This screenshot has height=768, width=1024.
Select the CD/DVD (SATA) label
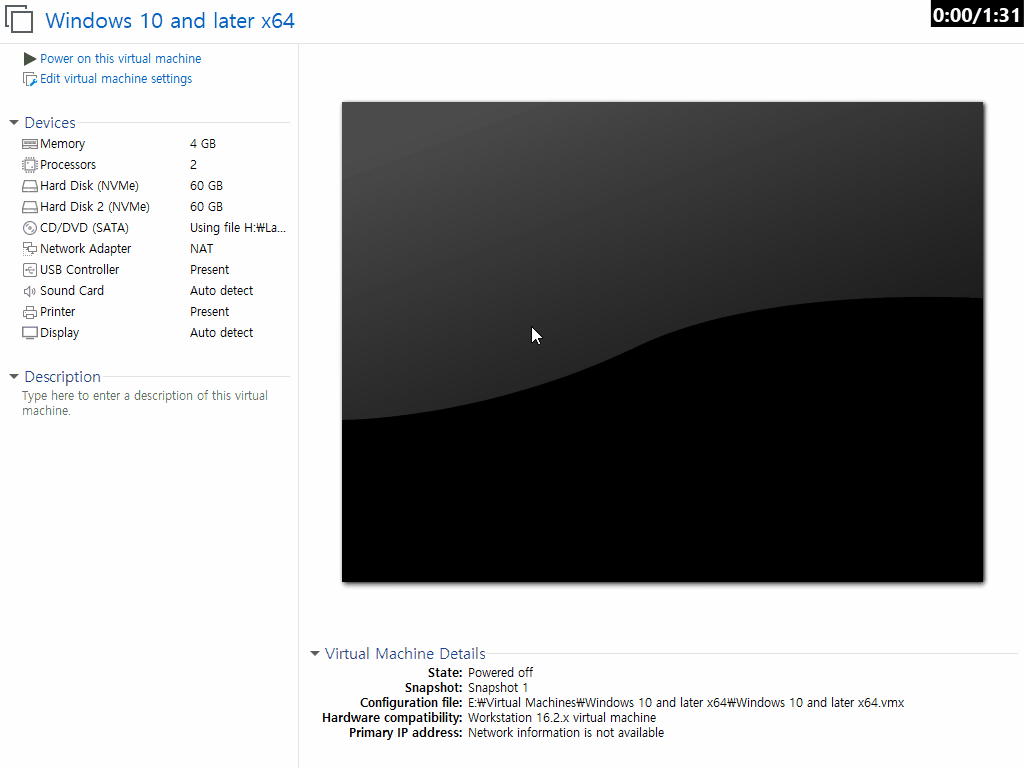(x=84, y=228)
